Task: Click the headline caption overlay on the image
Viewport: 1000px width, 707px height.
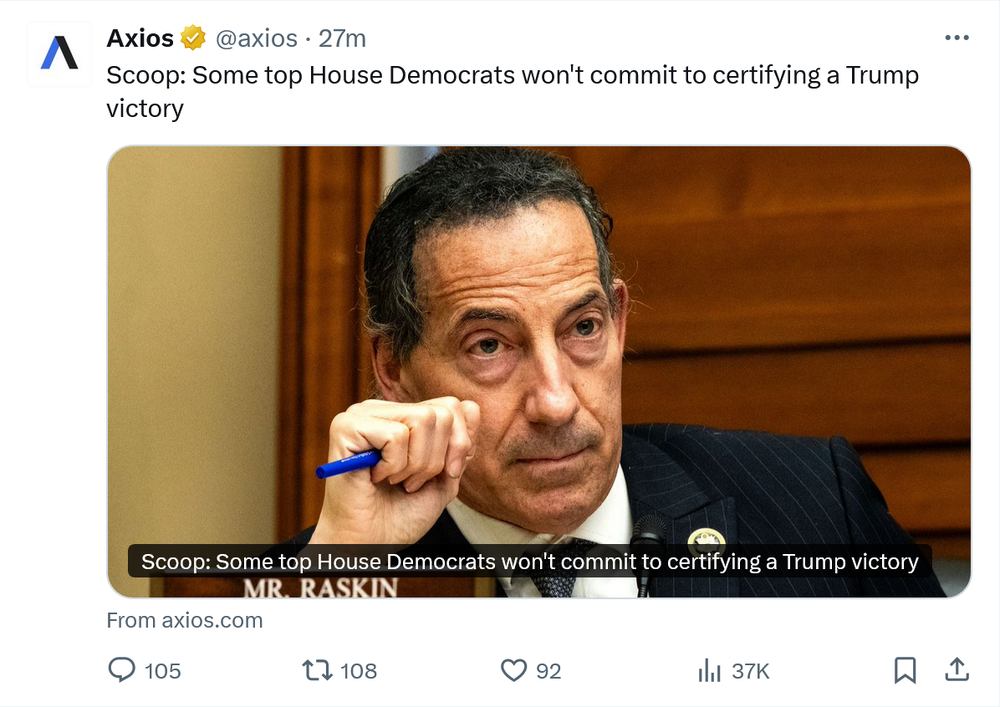Action: click(x=529, y=561)
